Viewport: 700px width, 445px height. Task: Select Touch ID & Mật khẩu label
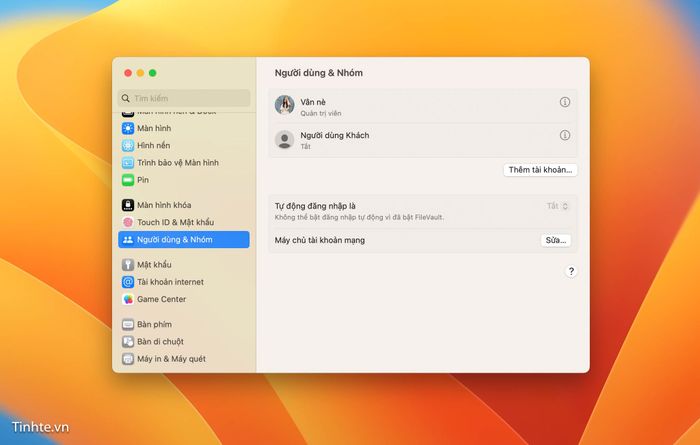pos(175,222)
